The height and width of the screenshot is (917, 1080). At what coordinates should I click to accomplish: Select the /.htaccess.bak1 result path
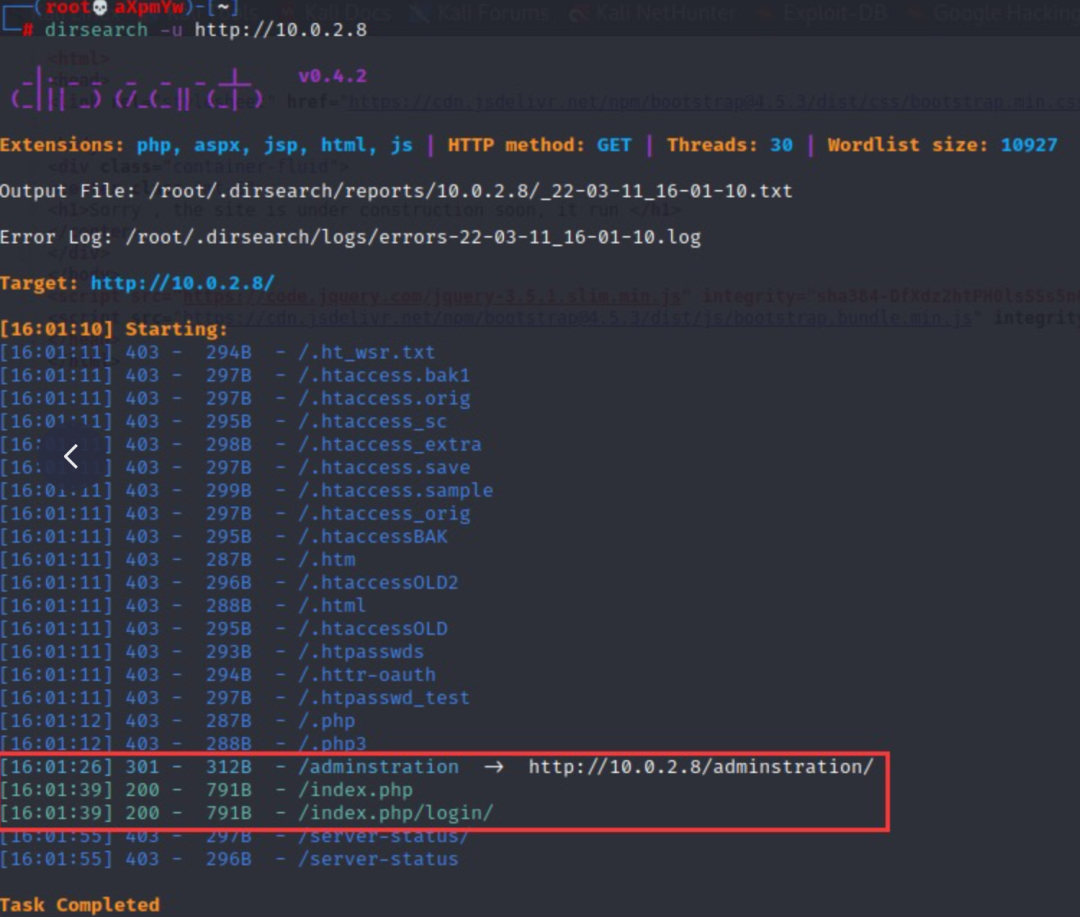pyautogui.click(x=384, y=375)
